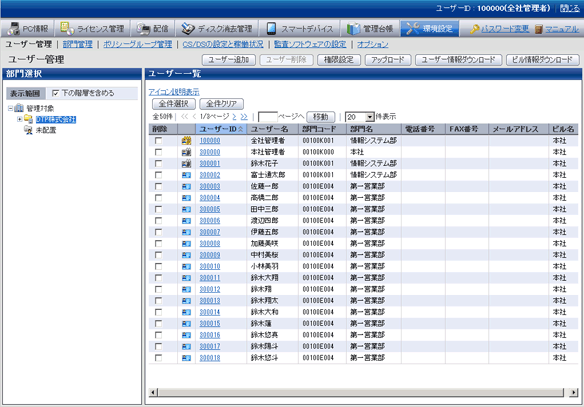Open the 管理台帳 book icon tab

353,29
